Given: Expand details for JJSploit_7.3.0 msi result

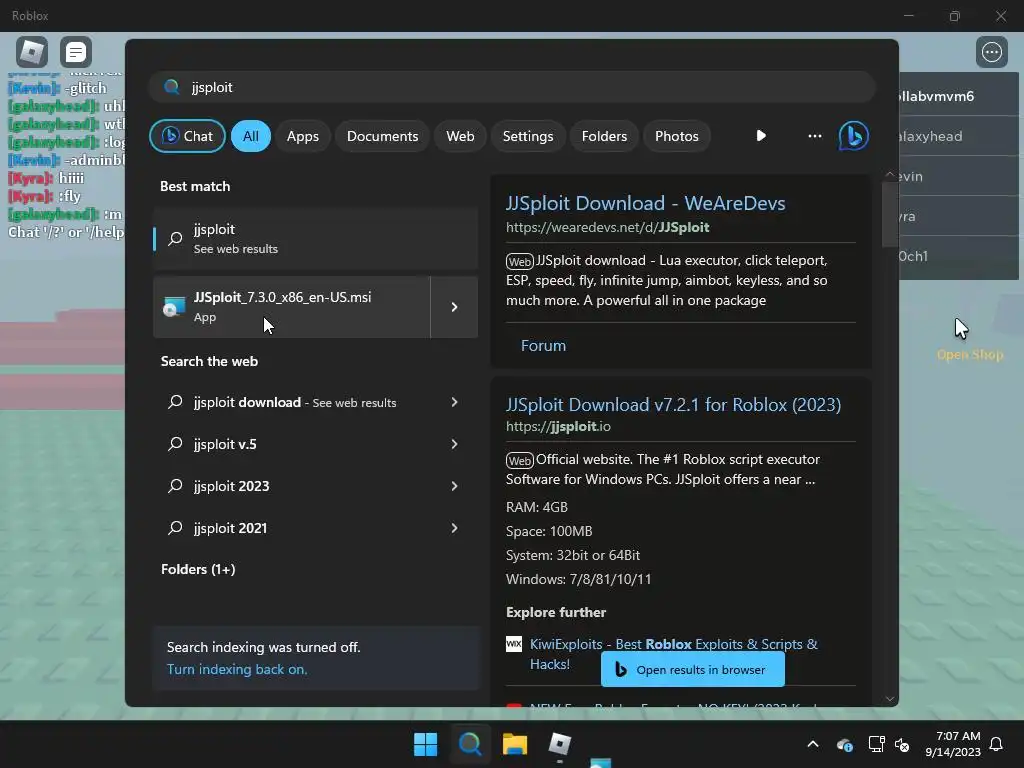Looking at the screenshot, I should click(455, 307).
